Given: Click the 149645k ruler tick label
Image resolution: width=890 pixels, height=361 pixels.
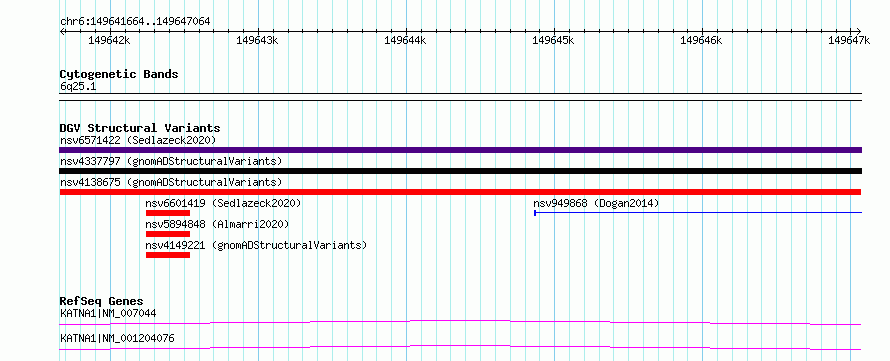Looking at the screenshot, I should click(553, 40).
